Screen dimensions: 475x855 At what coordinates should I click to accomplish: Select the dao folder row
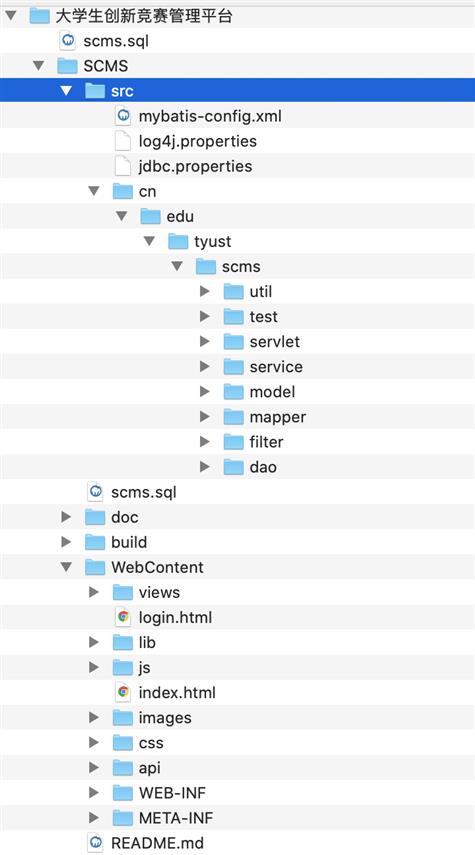[x=237, y=467]
